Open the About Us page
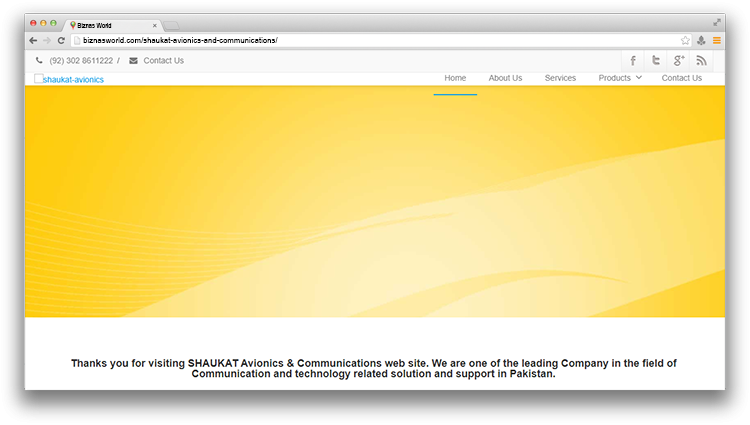The height and width of the screenshot is (425, 750). click(x=505, y=78)
